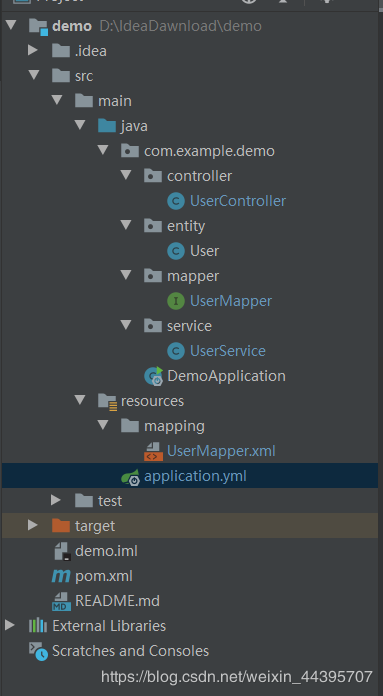
Task: Open the UserMapper interface file
Action: tap(231, 301)
